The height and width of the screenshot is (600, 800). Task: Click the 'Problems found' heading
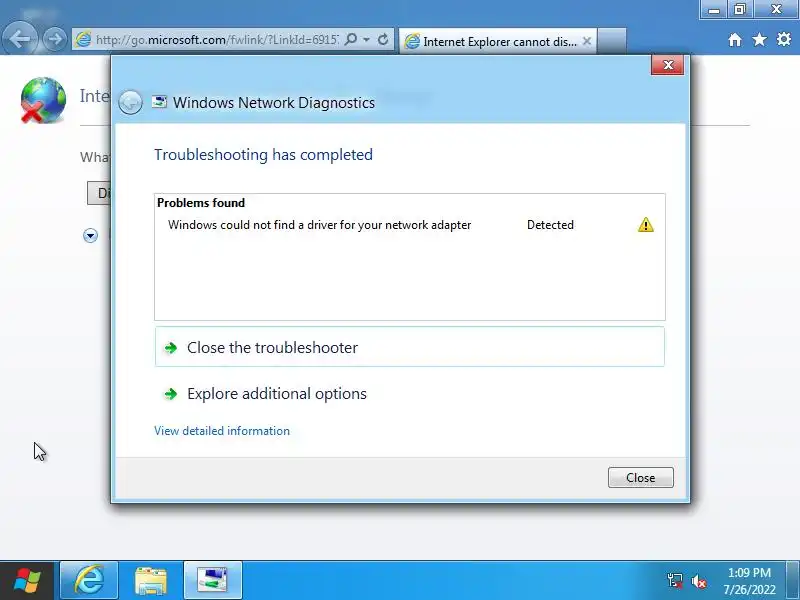[x=201, y=203]
